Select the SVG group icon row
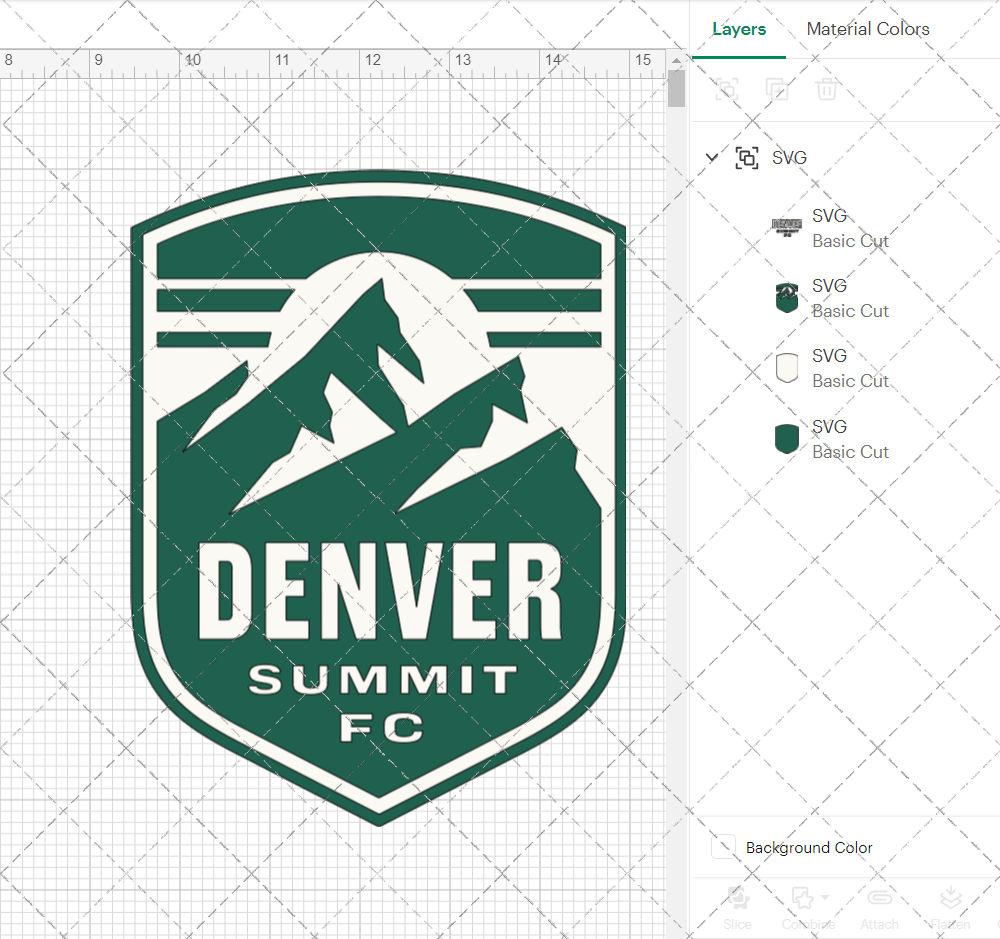The height and width of the screenshot is (939, 1000). click(747, 158)
